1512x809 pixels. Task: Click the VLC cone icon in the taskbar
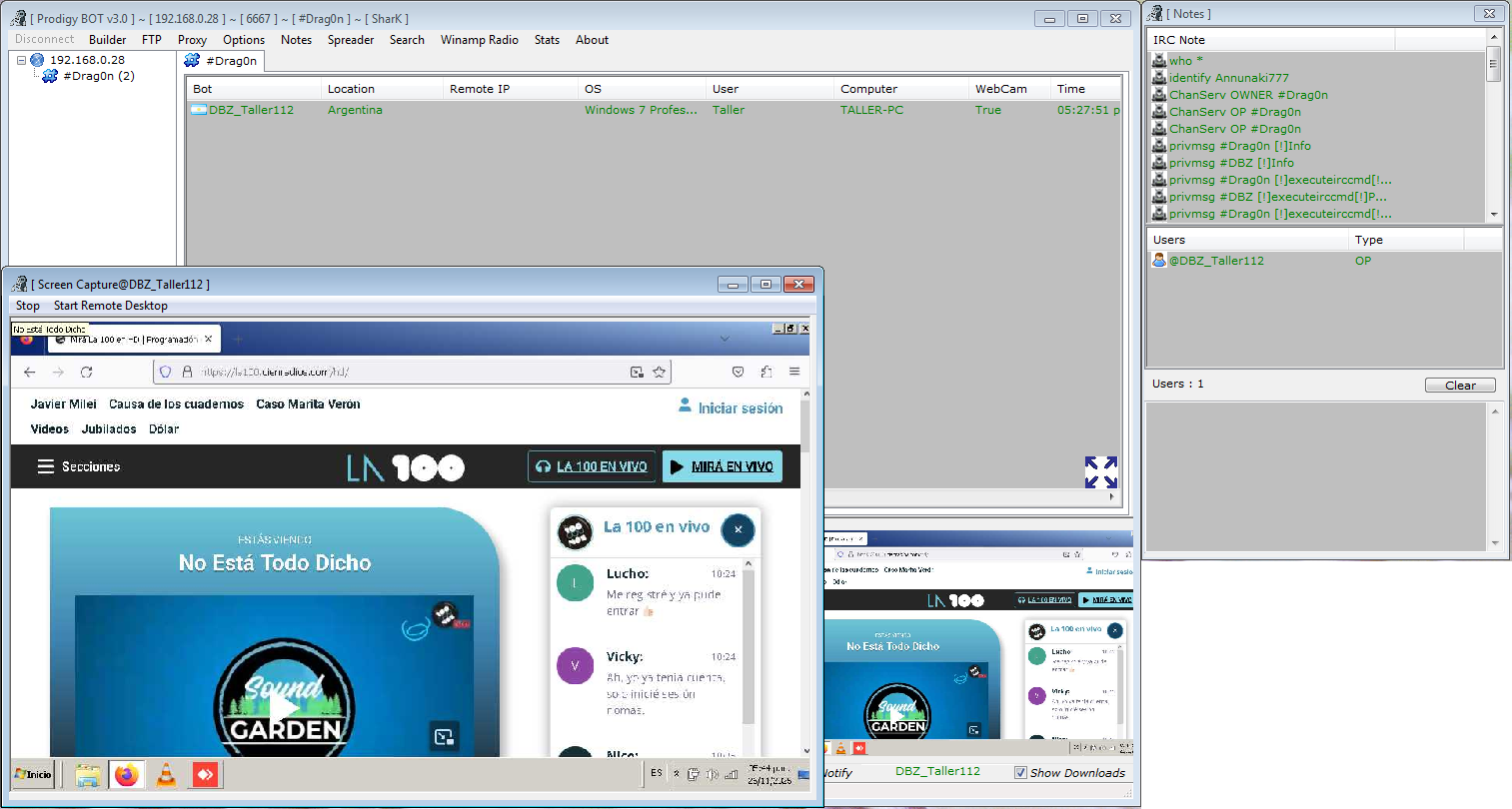point(166,774)
